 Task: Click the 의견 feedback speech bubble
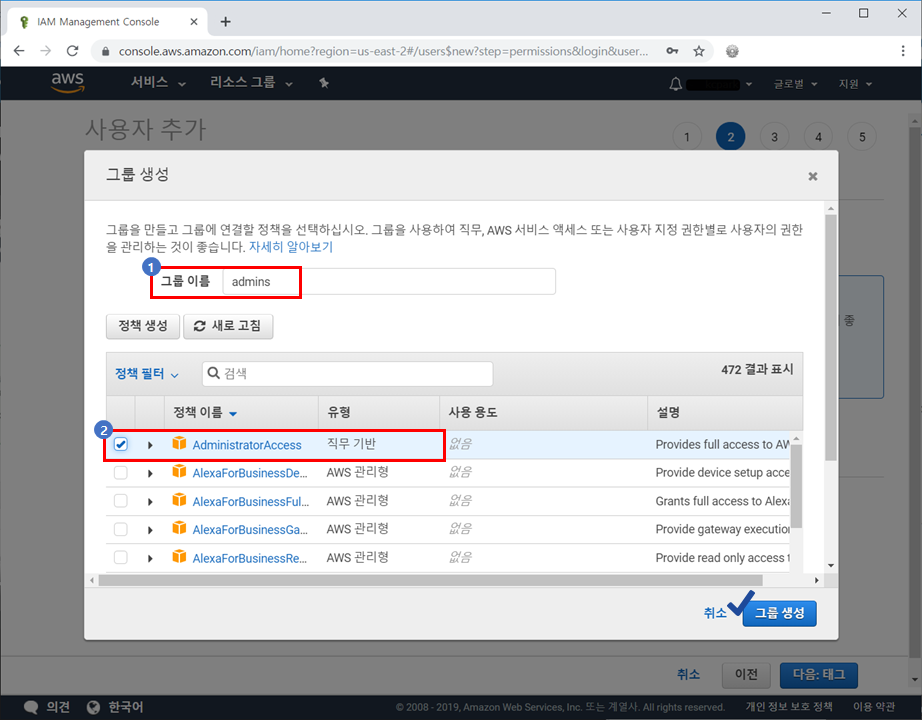point(31,708)
